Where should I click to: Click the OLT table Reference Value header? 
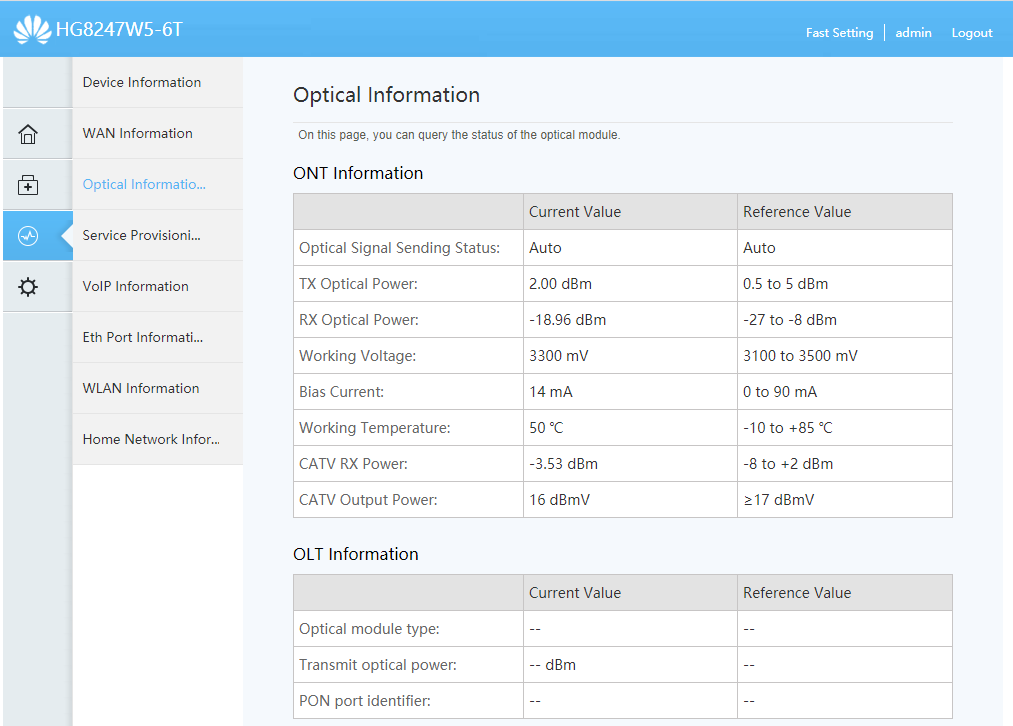click(797, 593)
